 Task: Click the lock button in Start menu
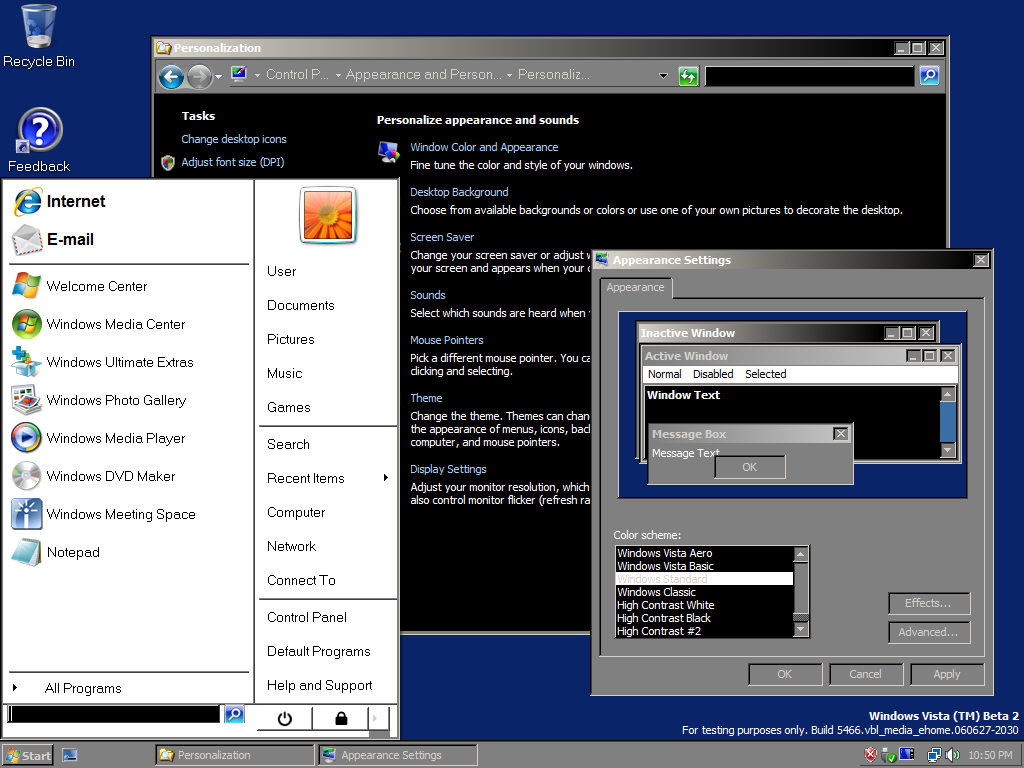coord(341,718)
